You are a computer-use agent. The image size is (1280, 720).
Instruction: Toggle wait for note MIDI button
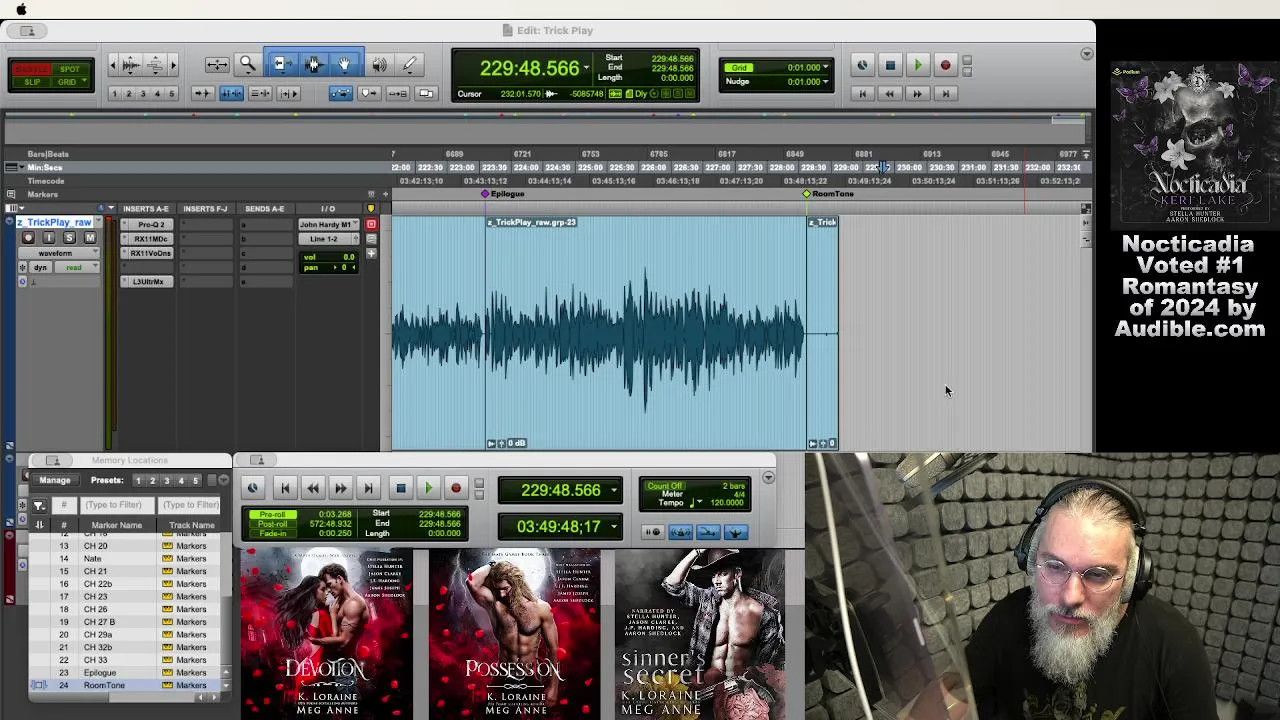pyautogui.click(x=652, y=532)
